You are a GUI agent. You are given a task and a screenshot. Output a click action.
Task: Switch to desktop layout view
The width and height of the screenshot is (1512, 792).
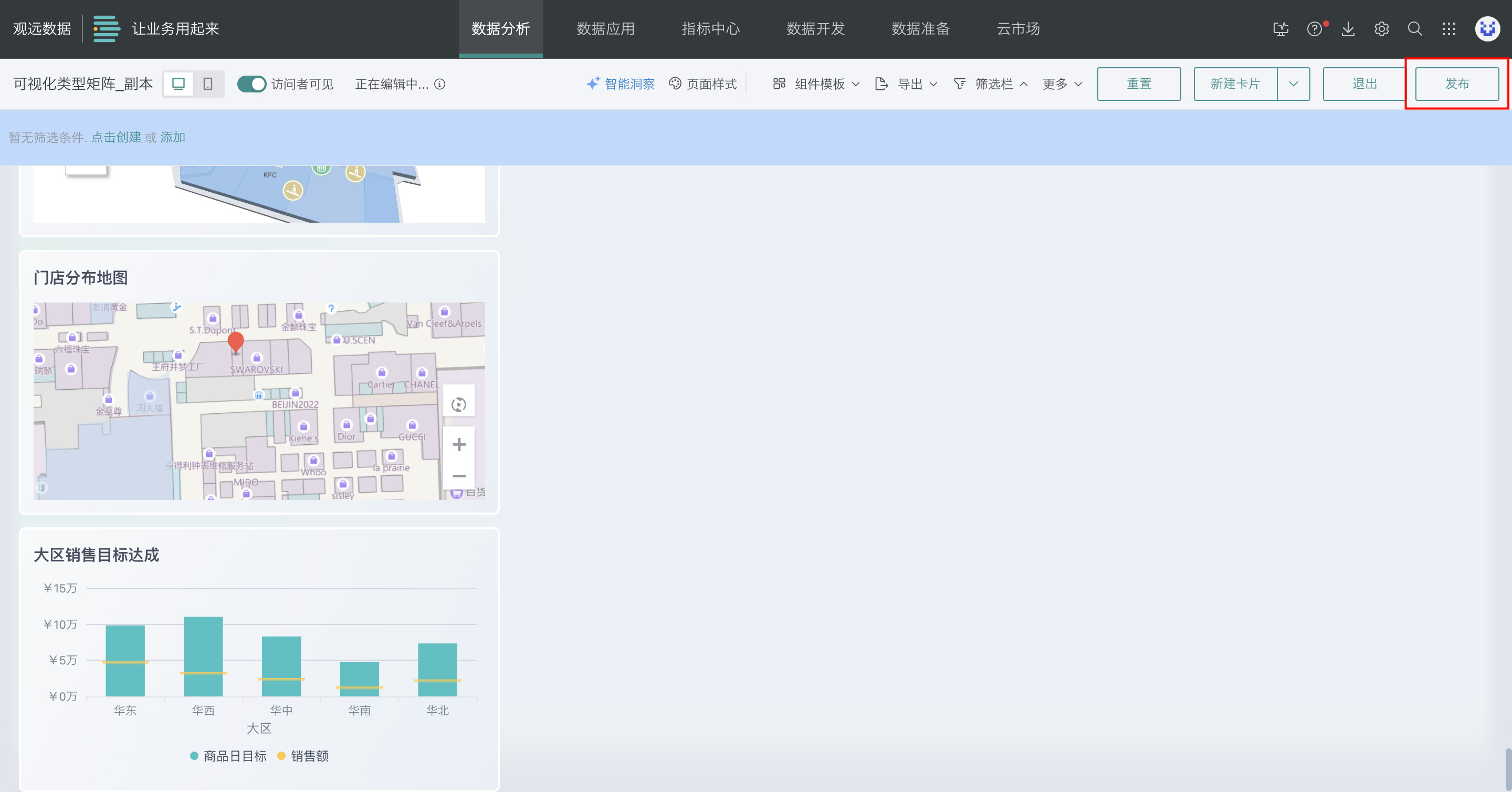pyautogui.click(x=178, y=84)
